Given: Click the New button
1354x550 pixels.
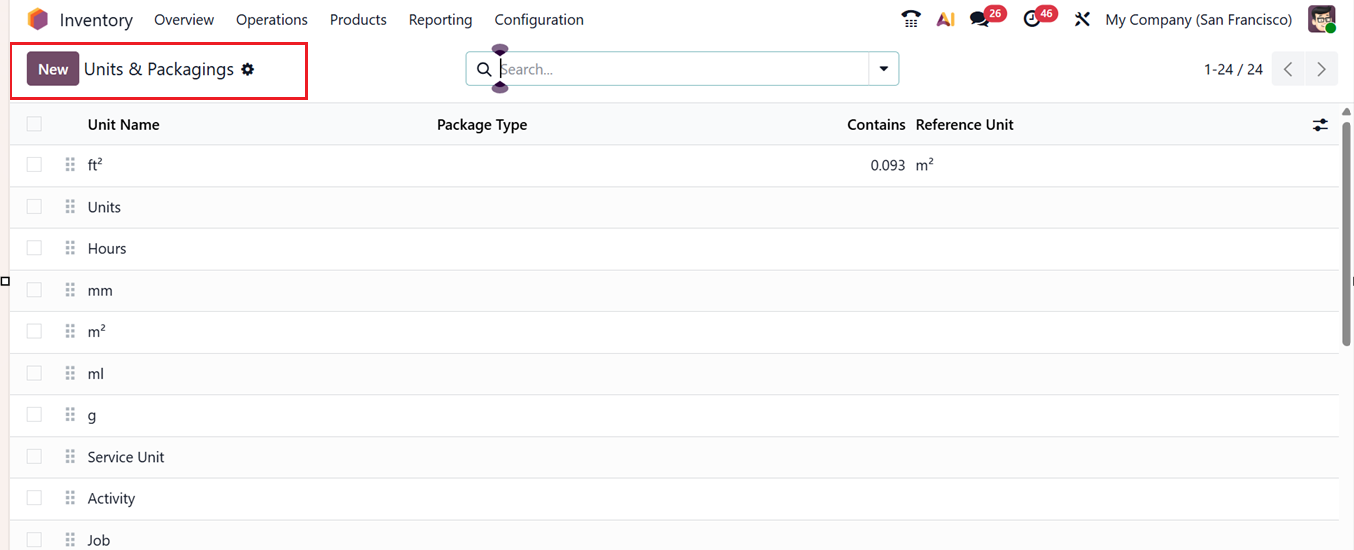Looking at the screenshot, I should [53, 69].
